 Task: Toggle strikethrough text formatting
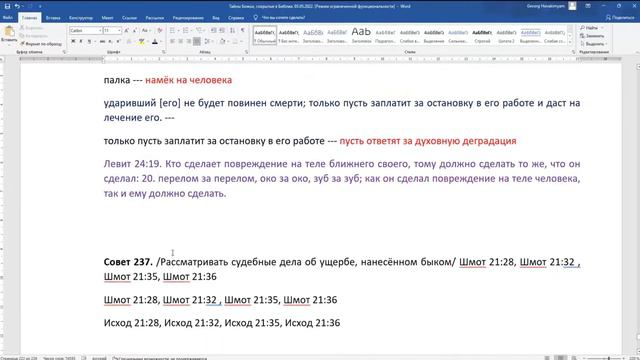click(102, 41)
